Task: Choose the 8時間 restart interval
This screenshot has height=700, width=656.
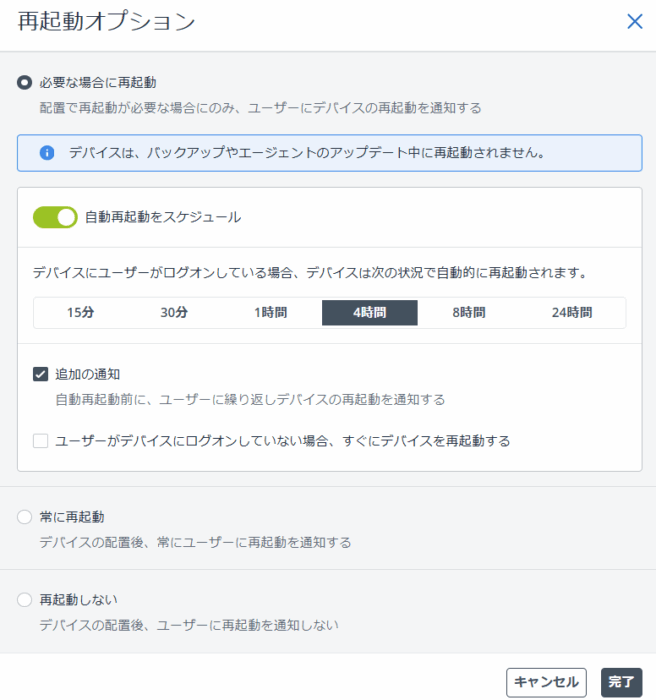Action: point(468,312)
